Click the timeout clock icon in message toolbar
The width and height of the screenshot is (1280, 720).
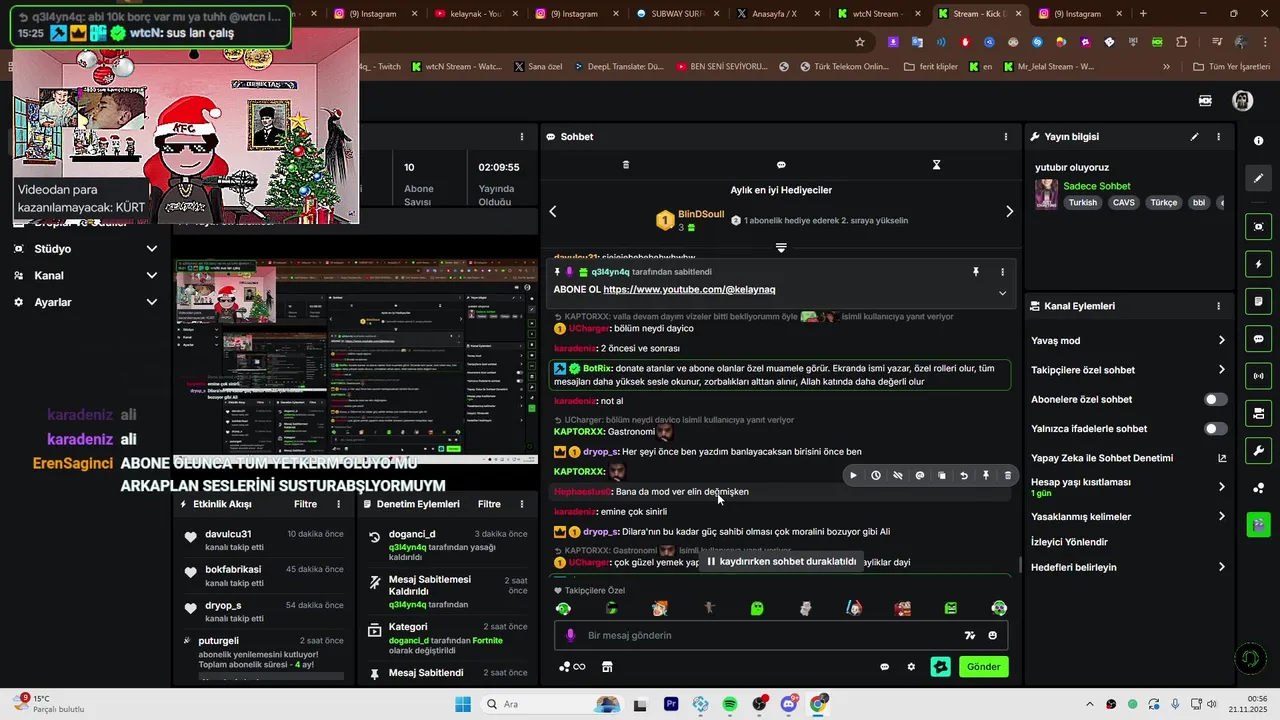coord(876,476)
